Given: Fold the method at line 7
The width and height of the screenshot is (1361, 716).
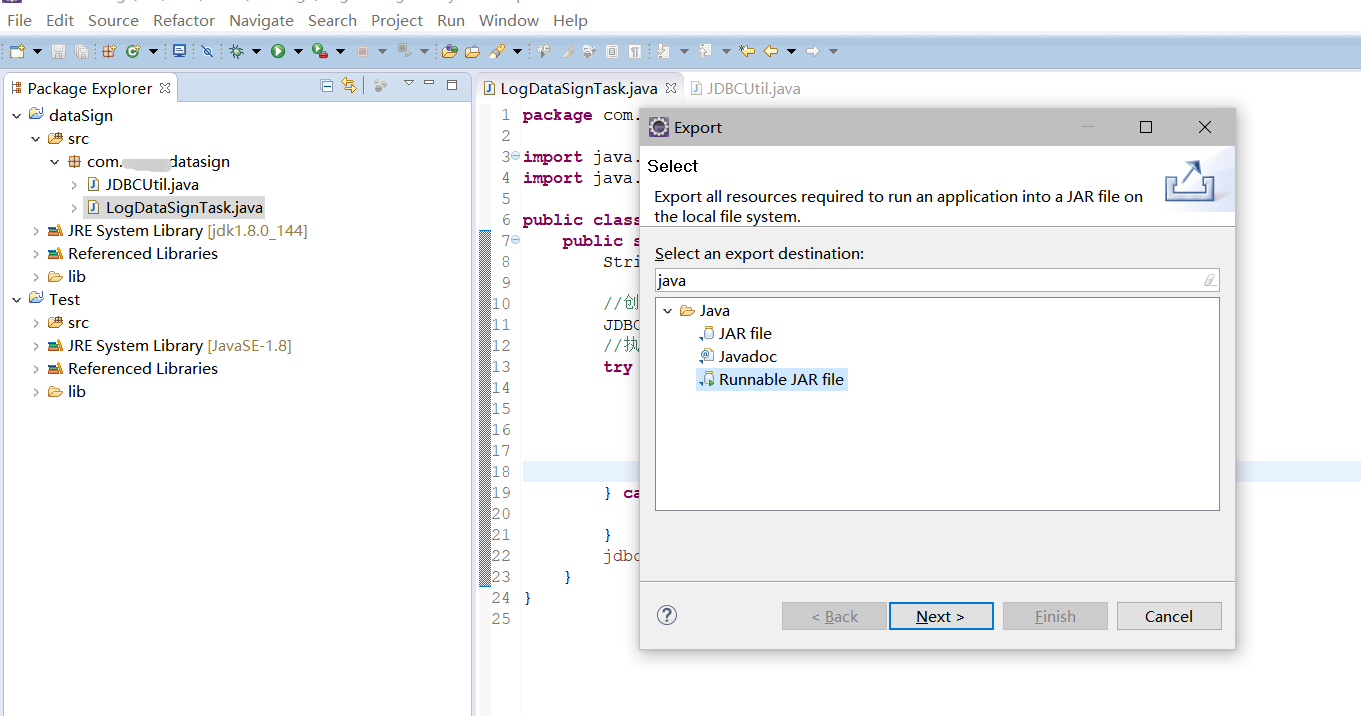Looking at the screenshot, I should pyautogui.click(x=515, y=240).
